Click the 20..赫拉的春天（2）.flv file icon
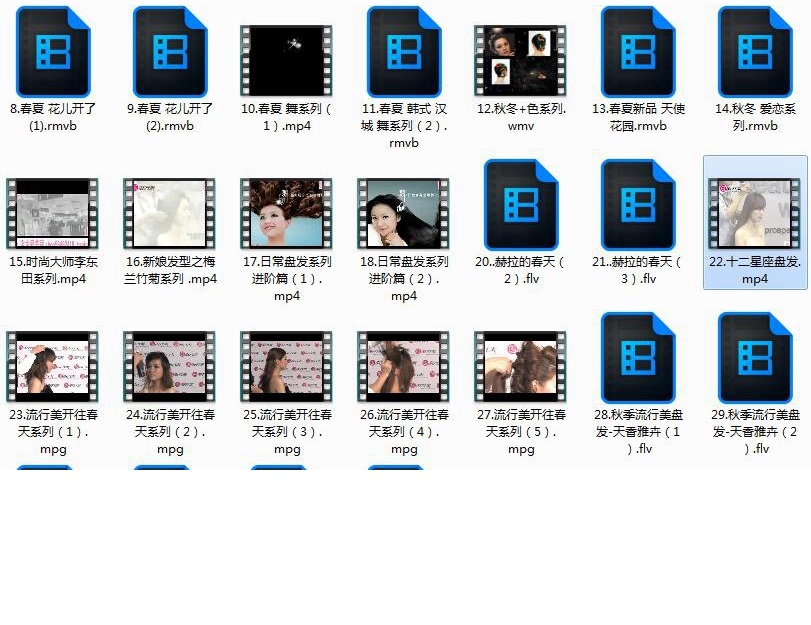This screenshot has width=811, height=625. (520, 205)
